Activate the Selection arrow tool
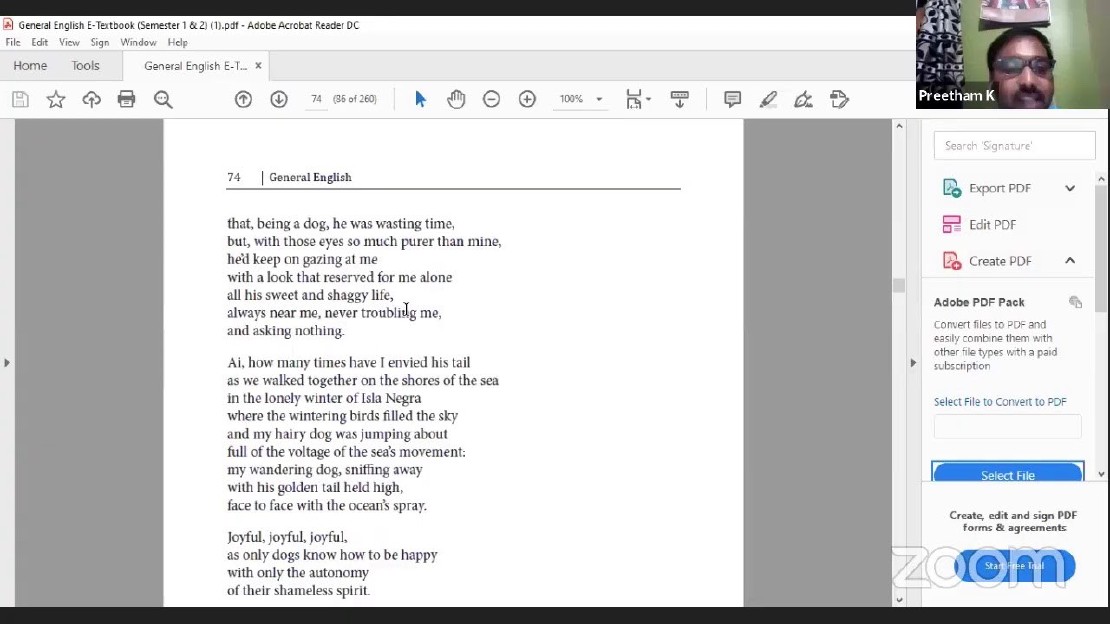The width and height of the screenshot is (1110, 624). tap(420, 99)
